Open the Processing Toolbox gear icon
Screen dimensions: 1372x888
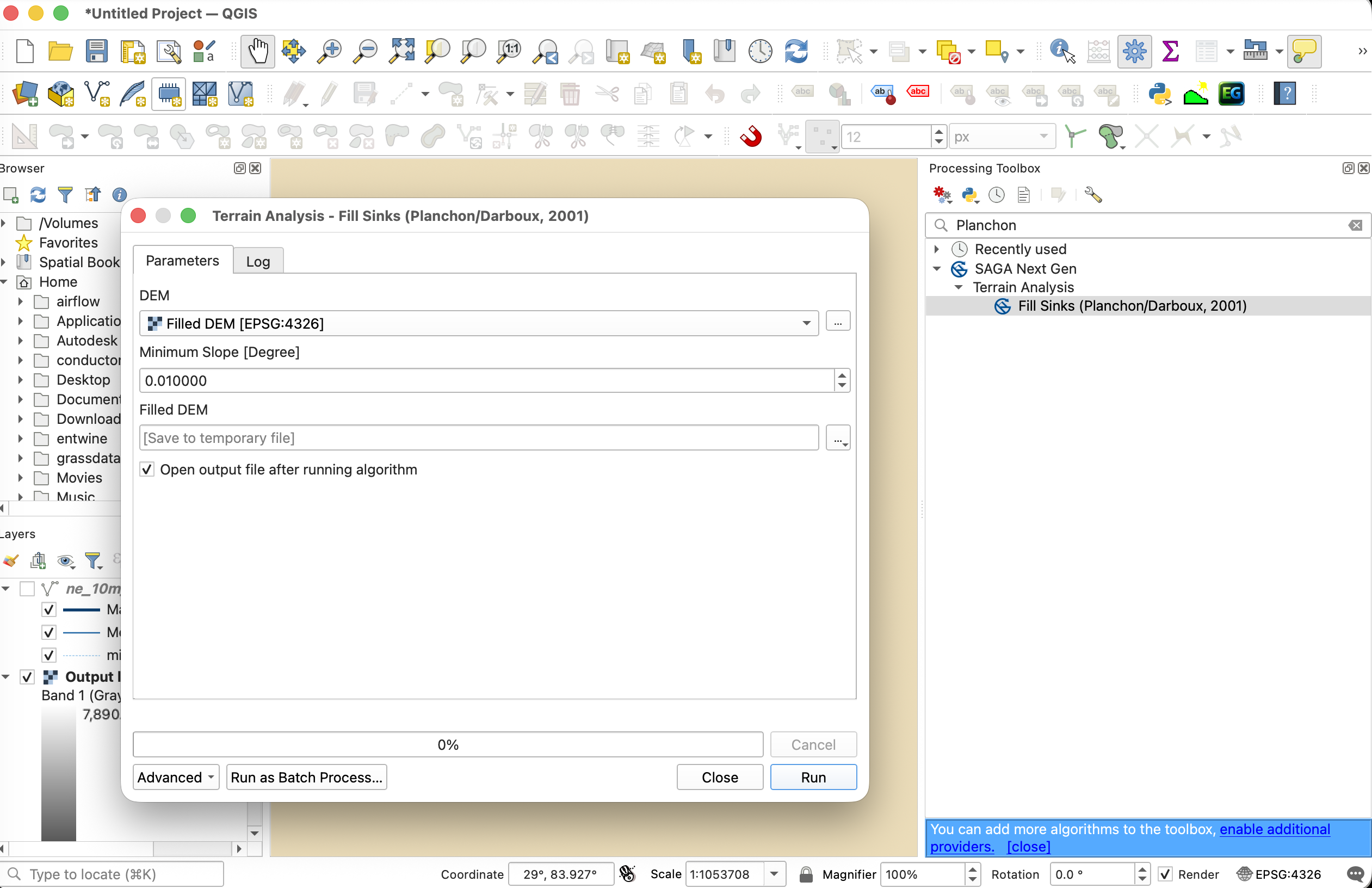[x=1134, y=51]
